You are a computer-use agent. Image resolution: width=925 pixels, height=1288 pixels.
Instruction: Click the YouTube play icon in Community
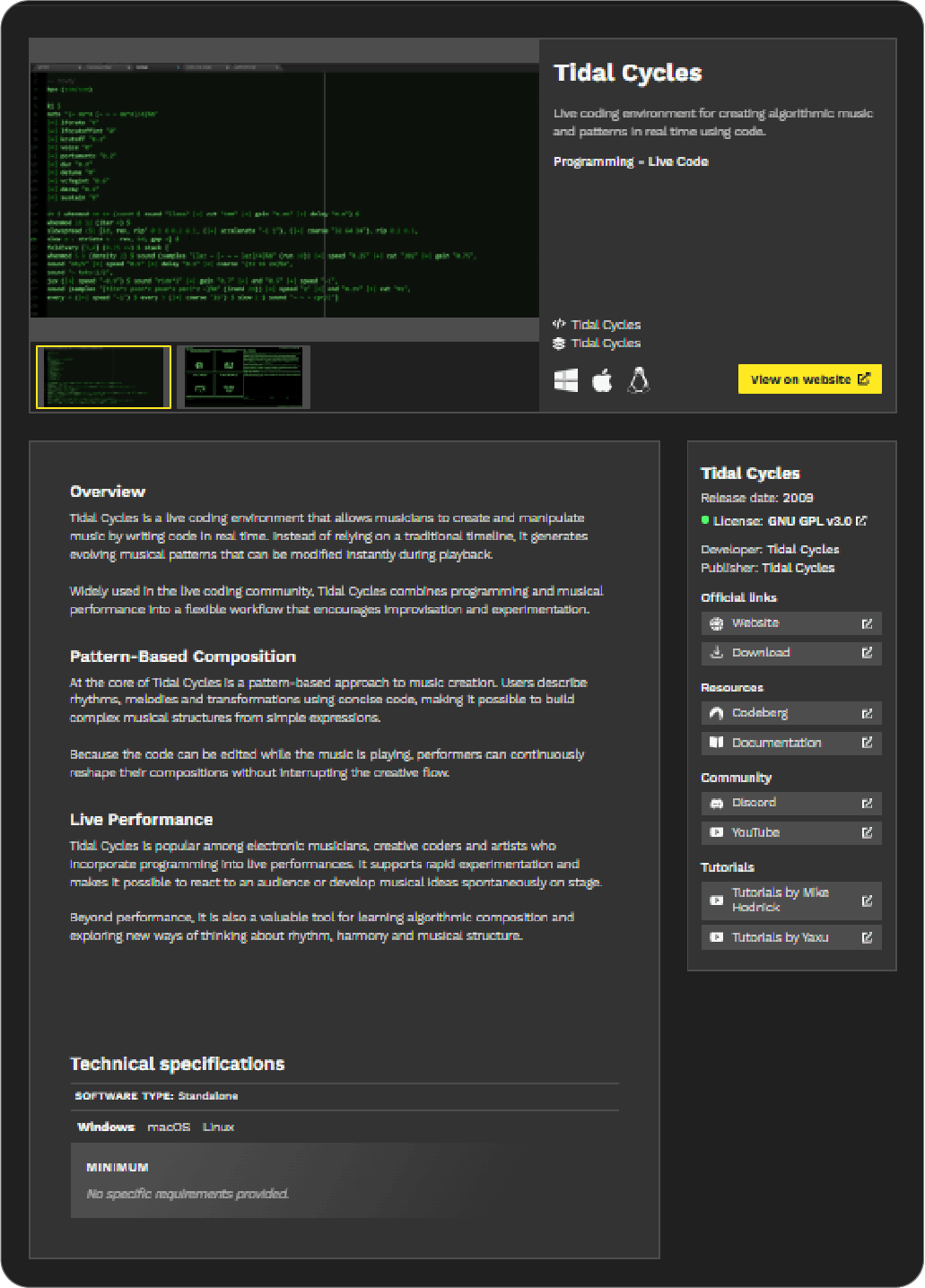pos(716,832)
